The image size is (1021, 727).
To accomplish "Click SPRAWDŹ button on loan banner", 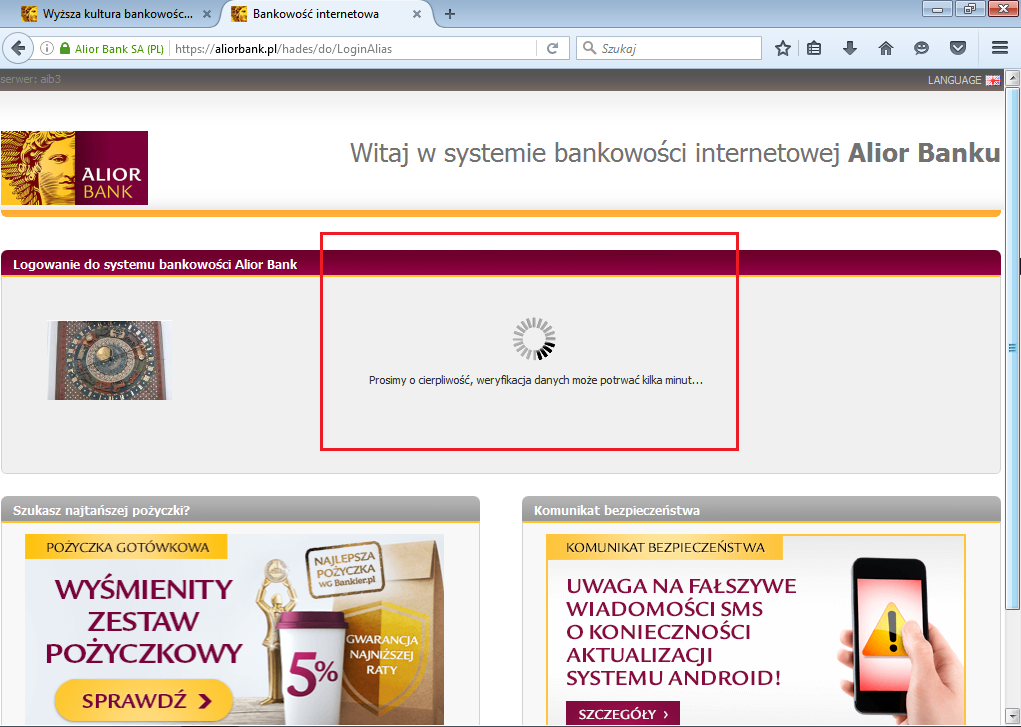I will tap(143, 700).
